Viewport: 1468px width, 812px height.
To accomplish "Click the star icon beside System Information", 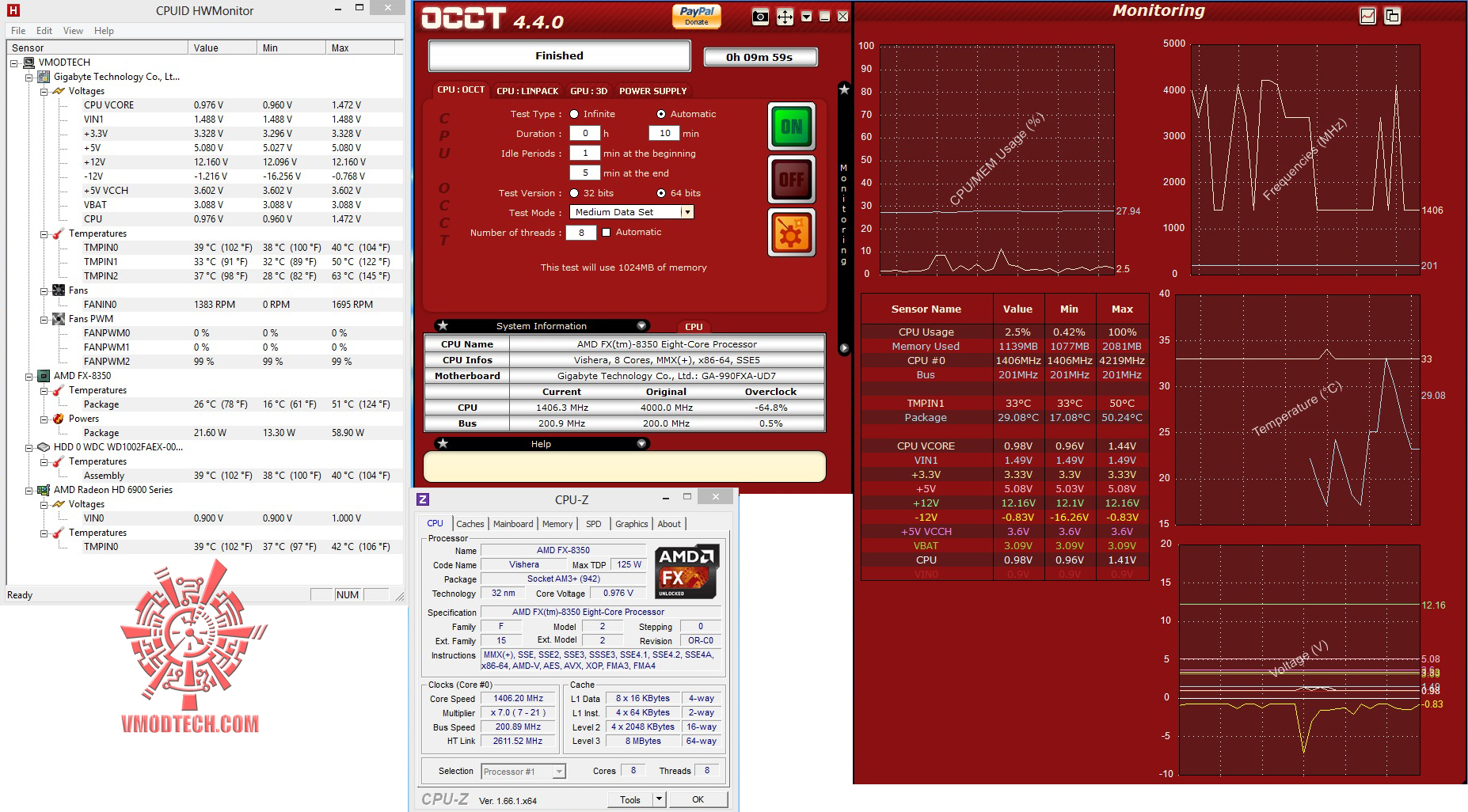I will point(443,325).
